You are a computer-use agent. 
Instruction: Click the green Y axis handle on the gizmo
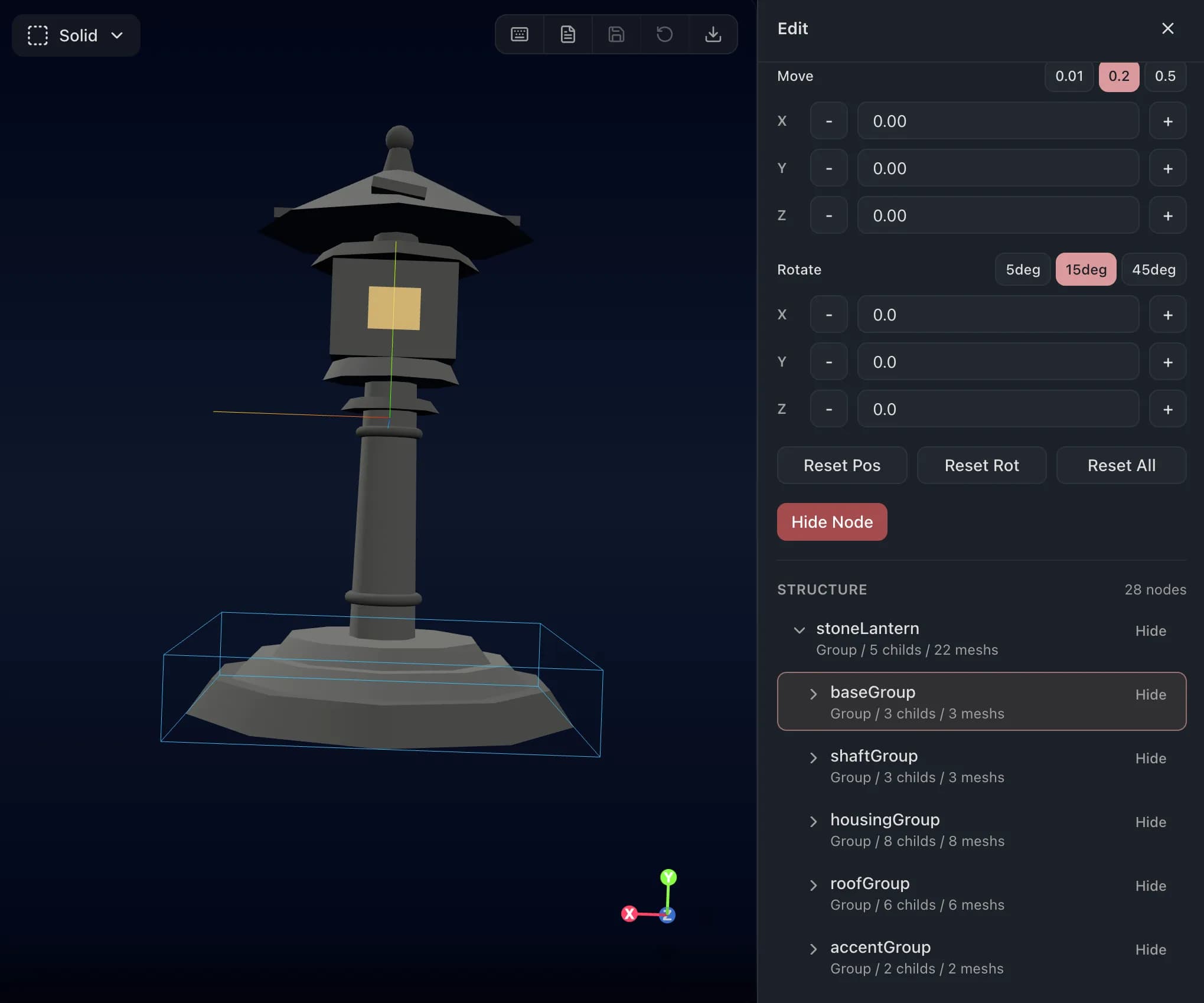pyautogui.click(x=668, y=878)
